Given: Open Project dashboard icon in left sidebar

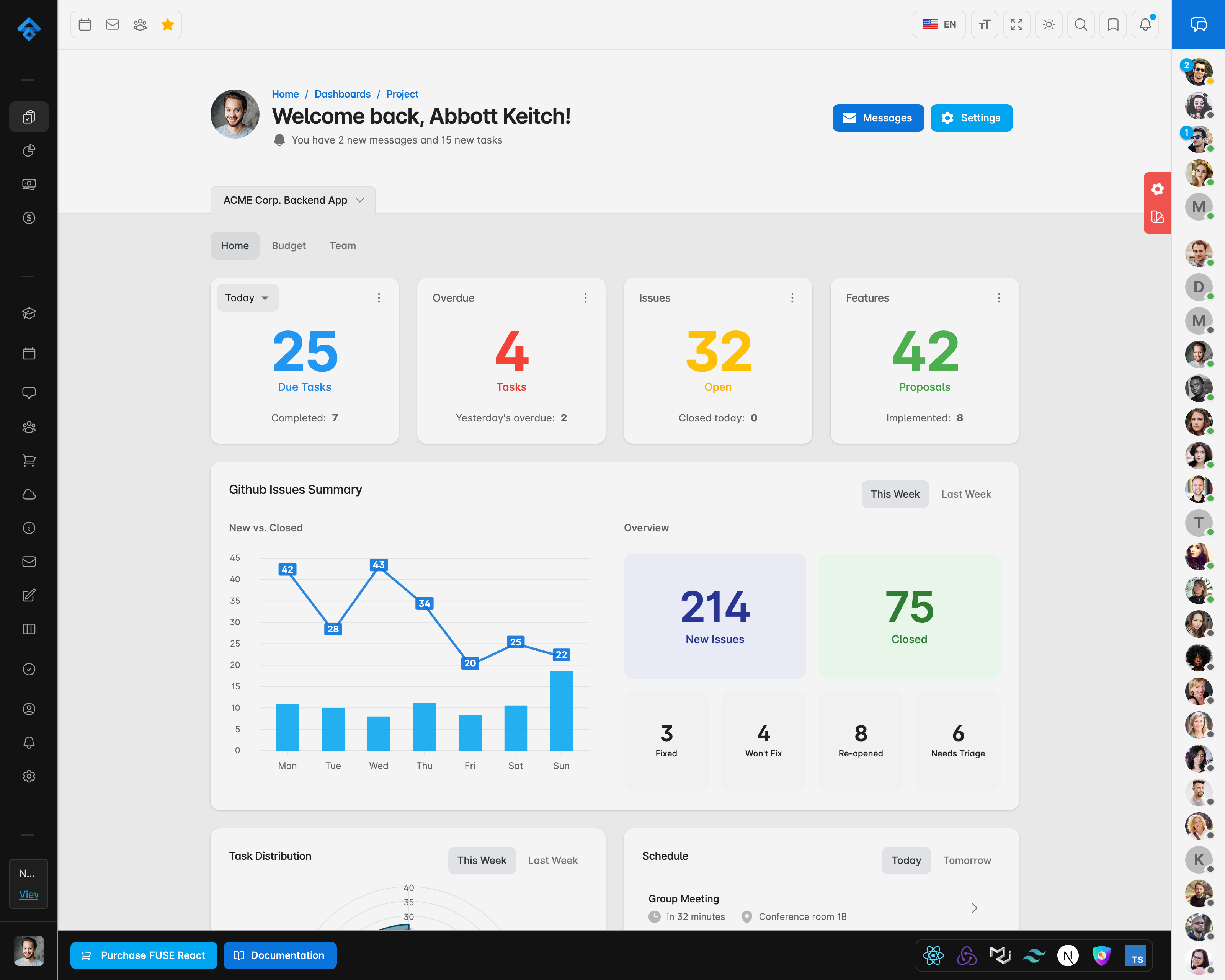Looking at the screenshot, I should tap(29, 117).
